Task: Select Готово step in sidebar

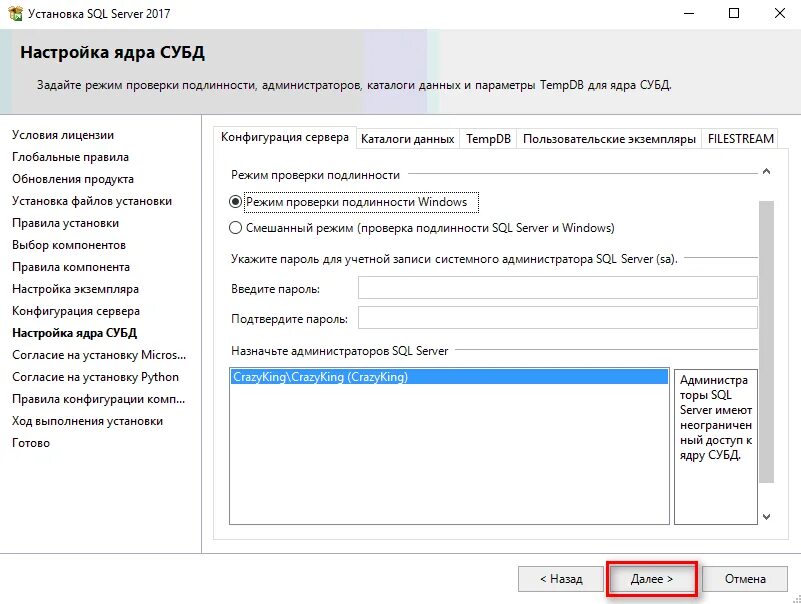Action: pyautogui.click(x=31, y=443)
